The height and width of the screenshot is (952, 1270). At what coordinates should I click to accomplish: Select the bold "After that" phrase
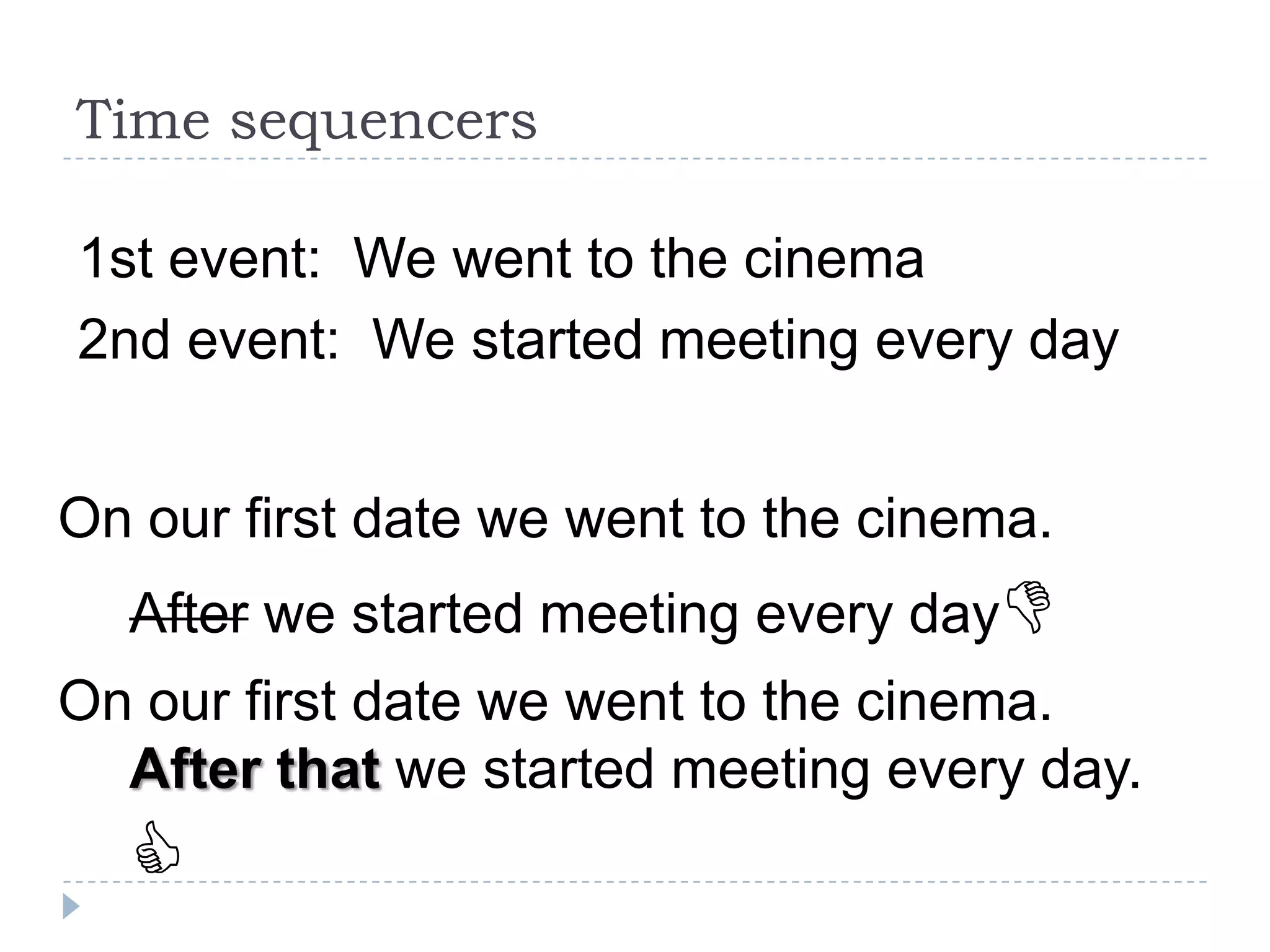pos(254,769)
